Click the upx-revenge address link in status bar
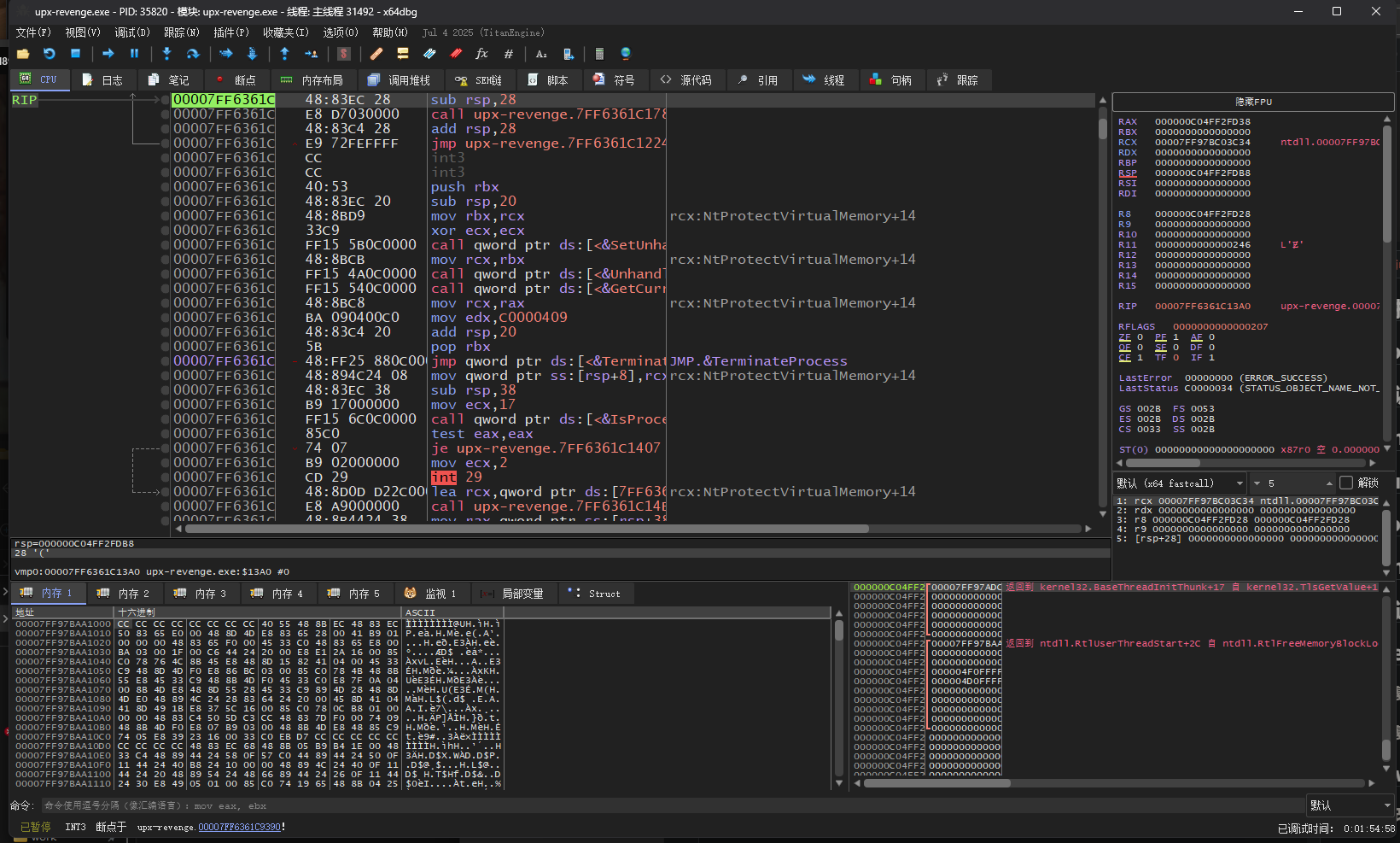Screen dimensions: 1400x843 pos(239,827)
